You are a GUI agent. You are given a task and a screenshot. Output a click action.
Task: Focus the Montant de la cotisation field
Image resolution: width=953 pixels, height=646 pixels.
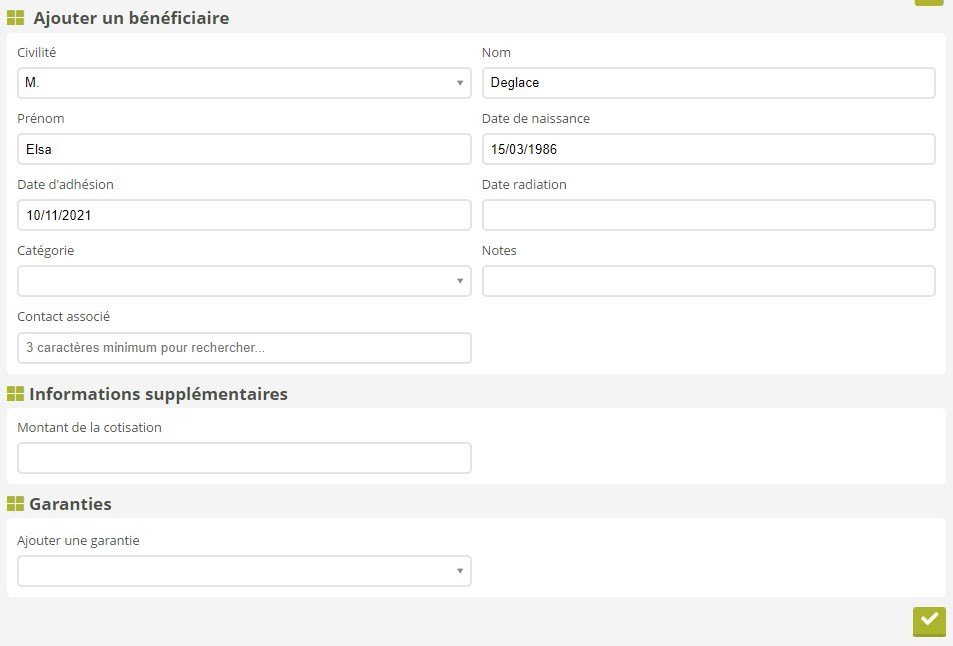point(244,458)
